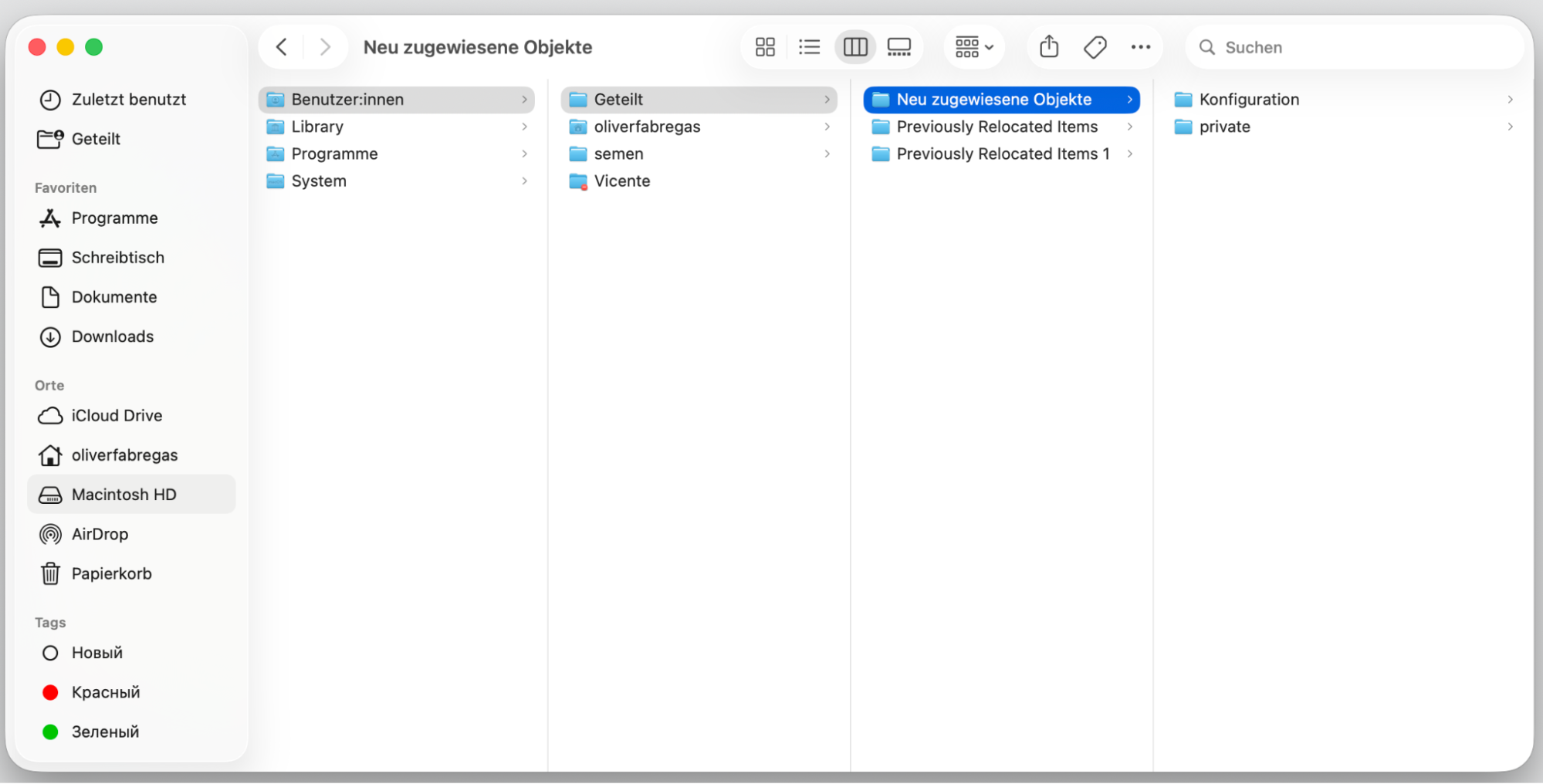
Task: Click the Orte section header
Action: [49, 385]
